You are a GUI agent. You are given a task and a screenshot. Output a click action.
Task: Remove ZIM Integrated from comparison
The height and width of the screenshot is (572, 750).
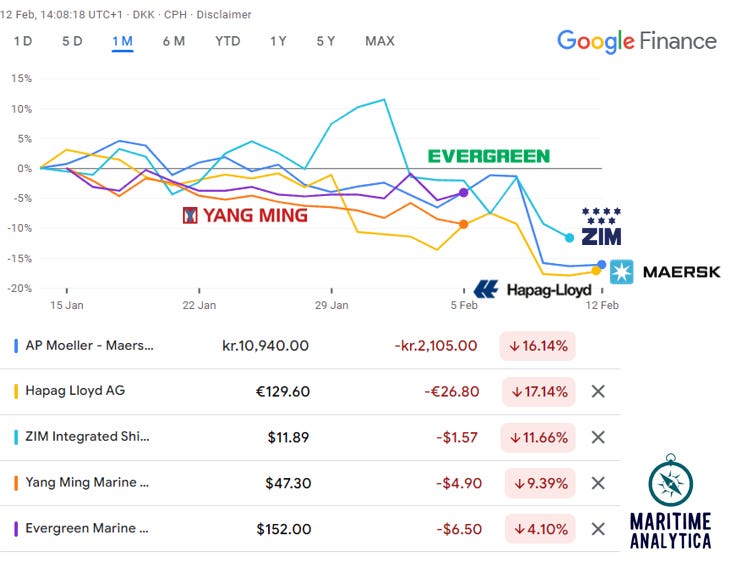(x=598, y=437)
